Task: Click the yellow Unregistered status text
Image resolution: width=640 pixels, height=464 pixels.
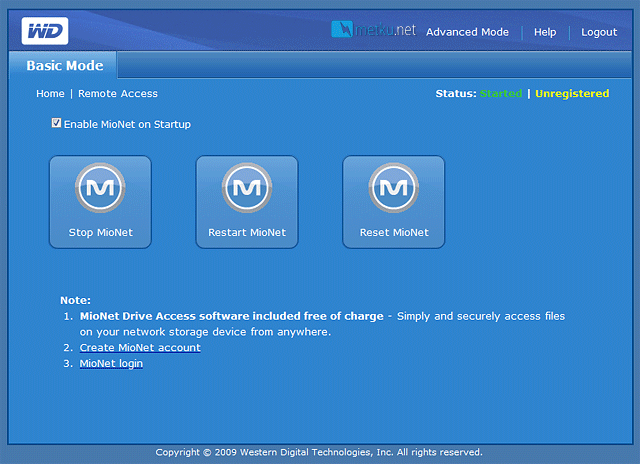Action: tap(572, 93)
